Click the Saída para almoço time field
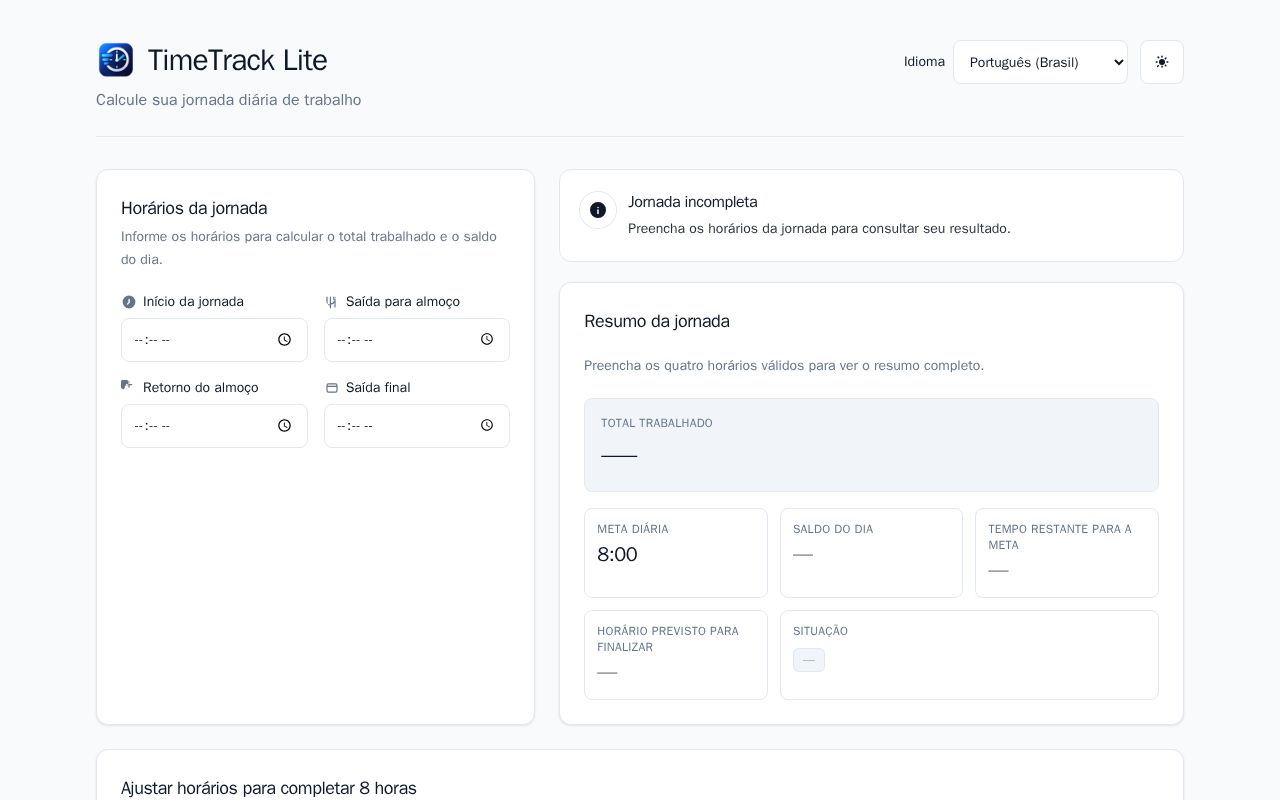 pyautogui.click(x=417, y=340)
